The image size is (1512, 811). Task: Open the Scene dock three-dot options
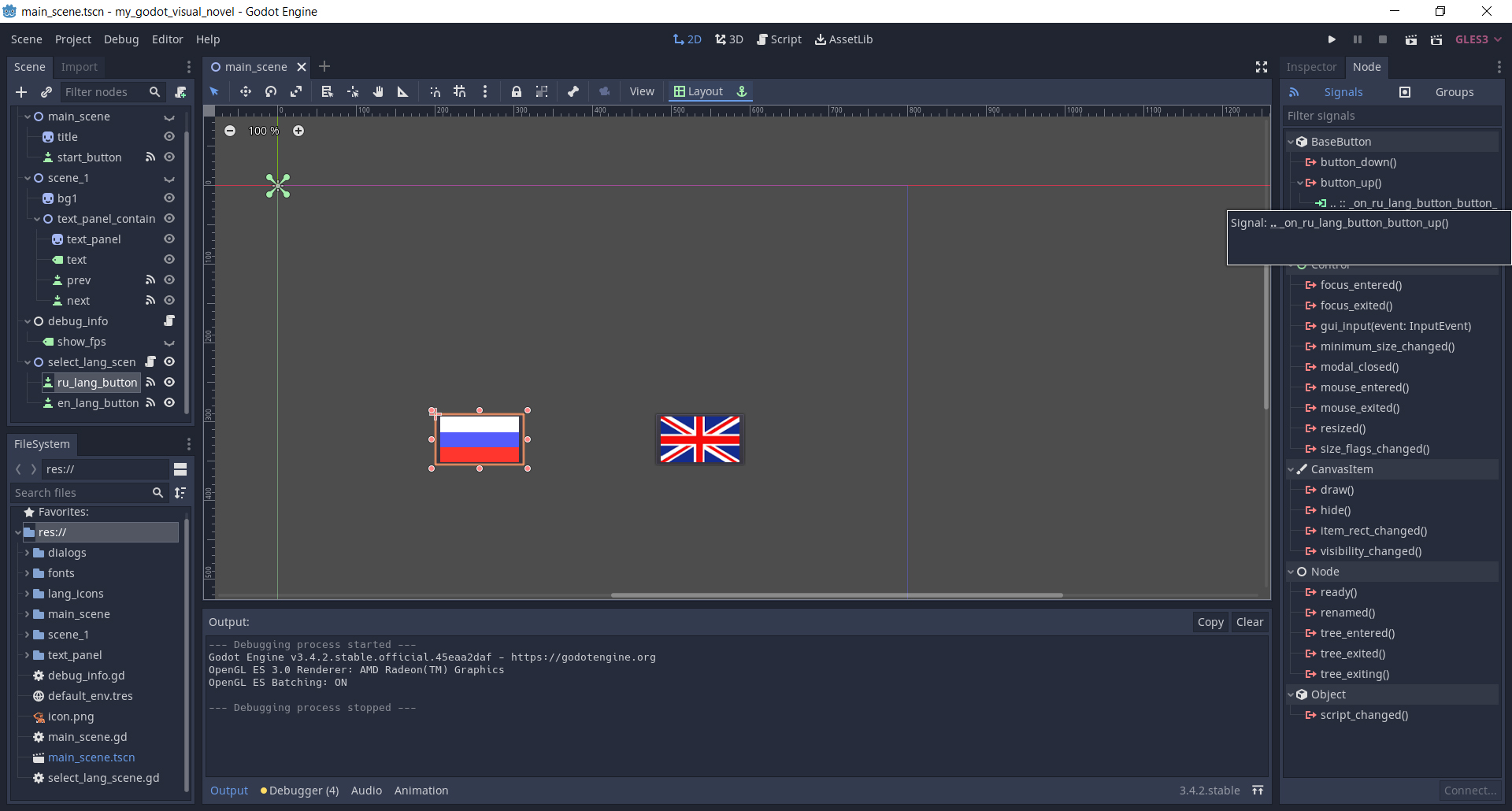pyautogui.click(x=189, y=67)
